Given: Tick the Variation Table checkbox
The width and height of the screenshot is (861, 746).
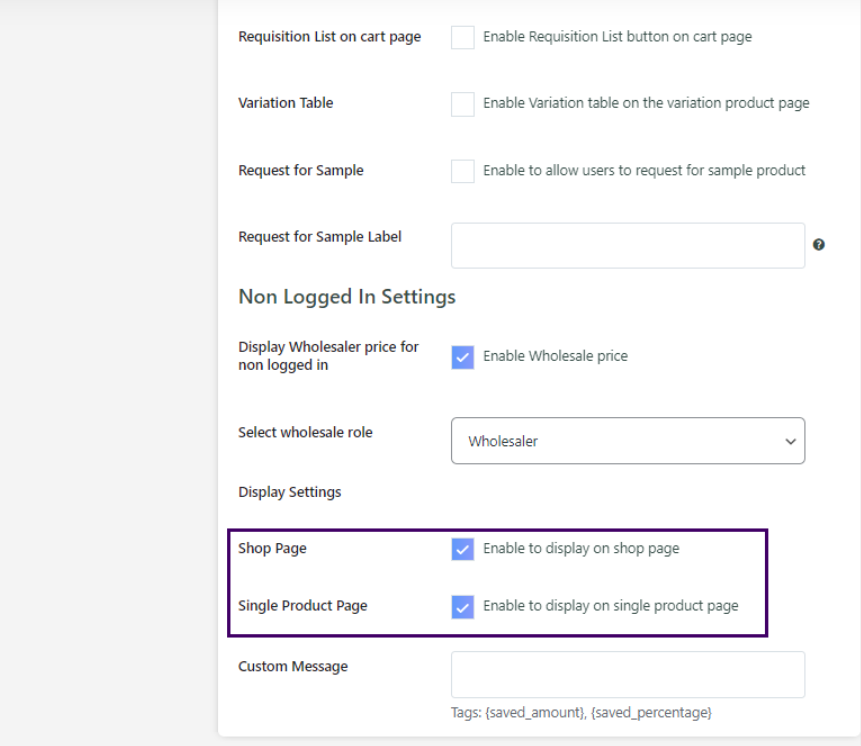Looking at the screenshot, I should pos(462,104).
